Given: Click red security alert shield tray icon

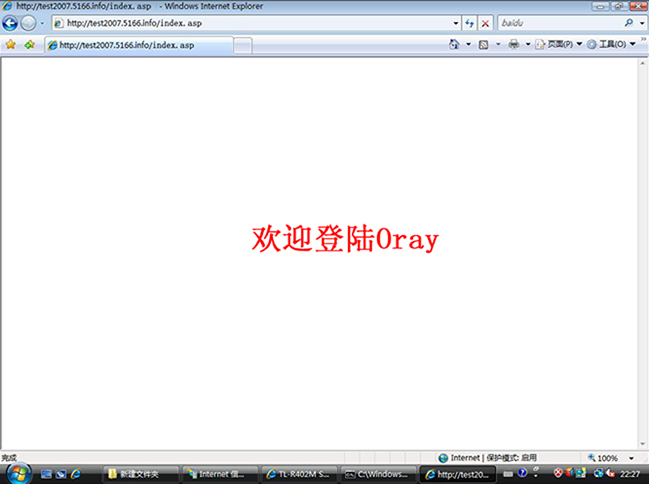Looking at the screenshot, I should pos(558,472).
